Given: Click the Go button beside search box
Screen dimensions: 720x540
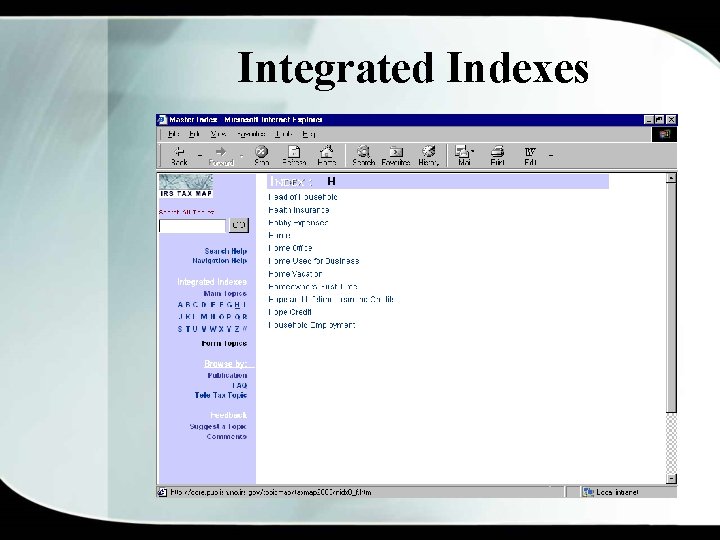Looking at the screenshot, I should [x=239, y=225].
